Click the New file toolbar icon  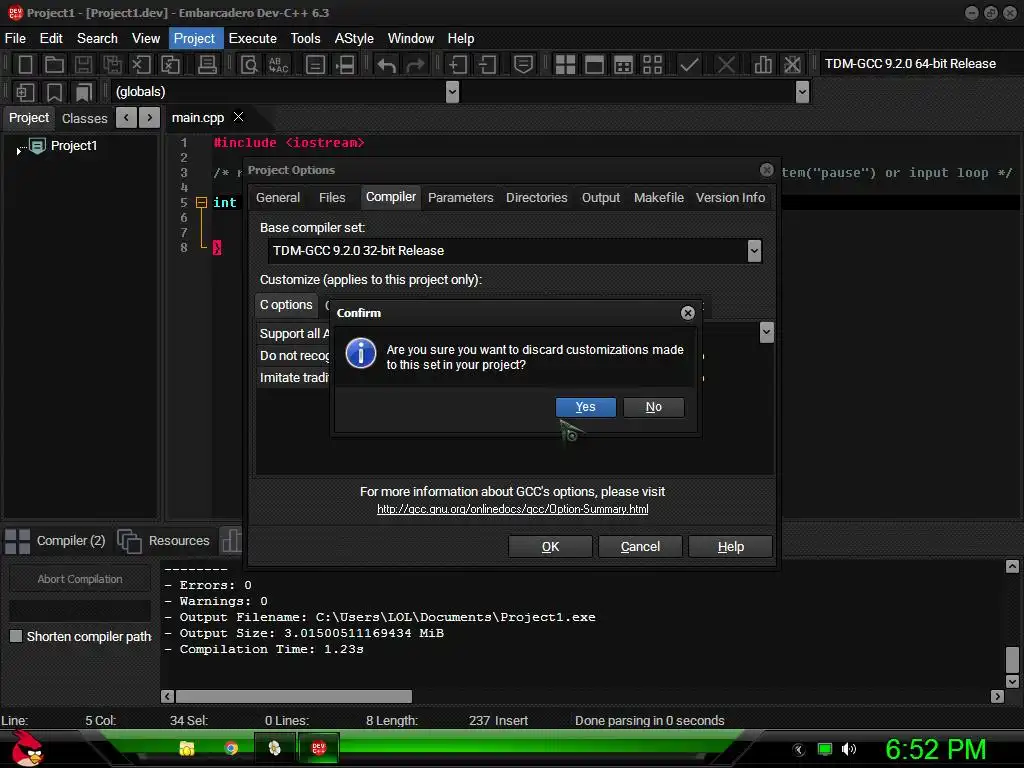pyautogui.click(x=25, y=64)
